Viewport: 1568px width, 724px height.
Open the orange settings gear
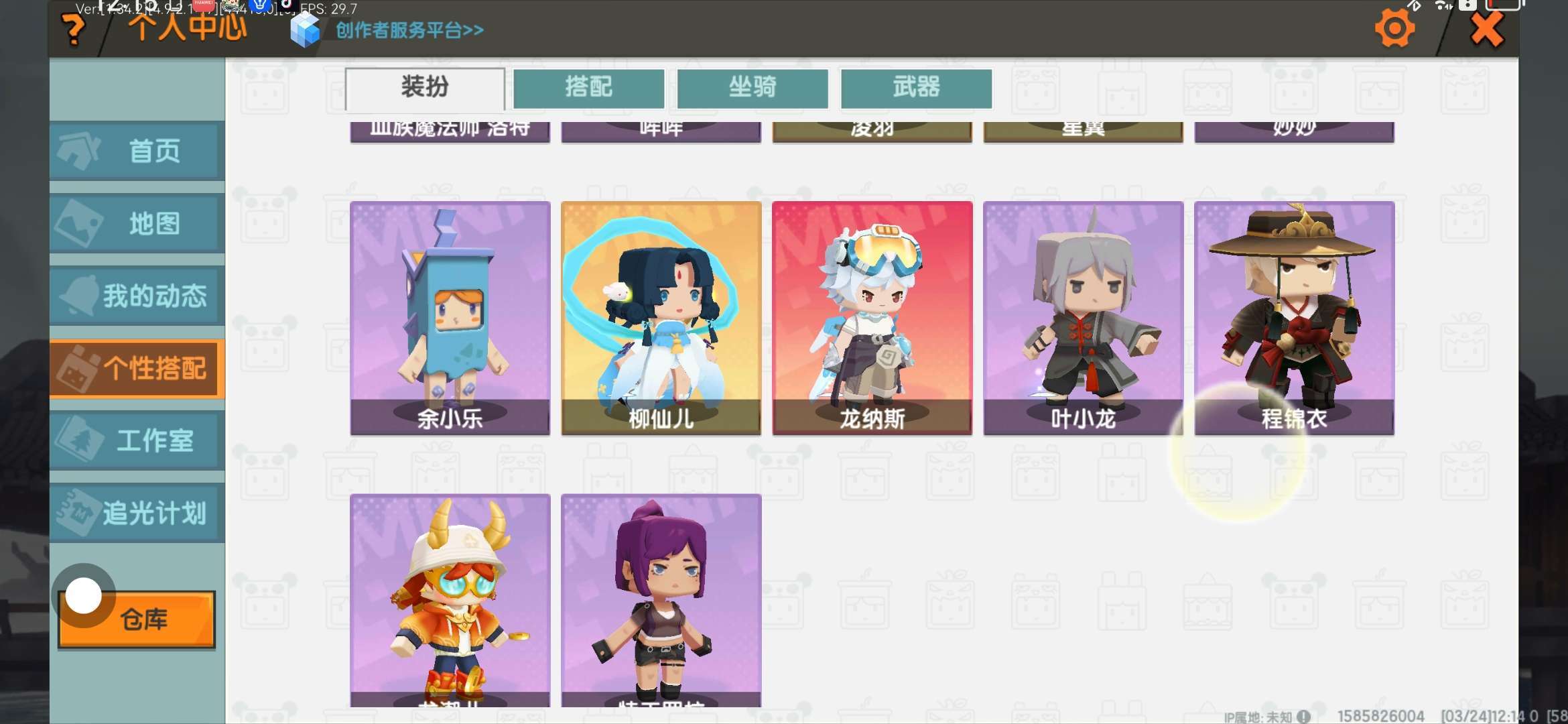pyautogui.click(x=1394, y=28)
